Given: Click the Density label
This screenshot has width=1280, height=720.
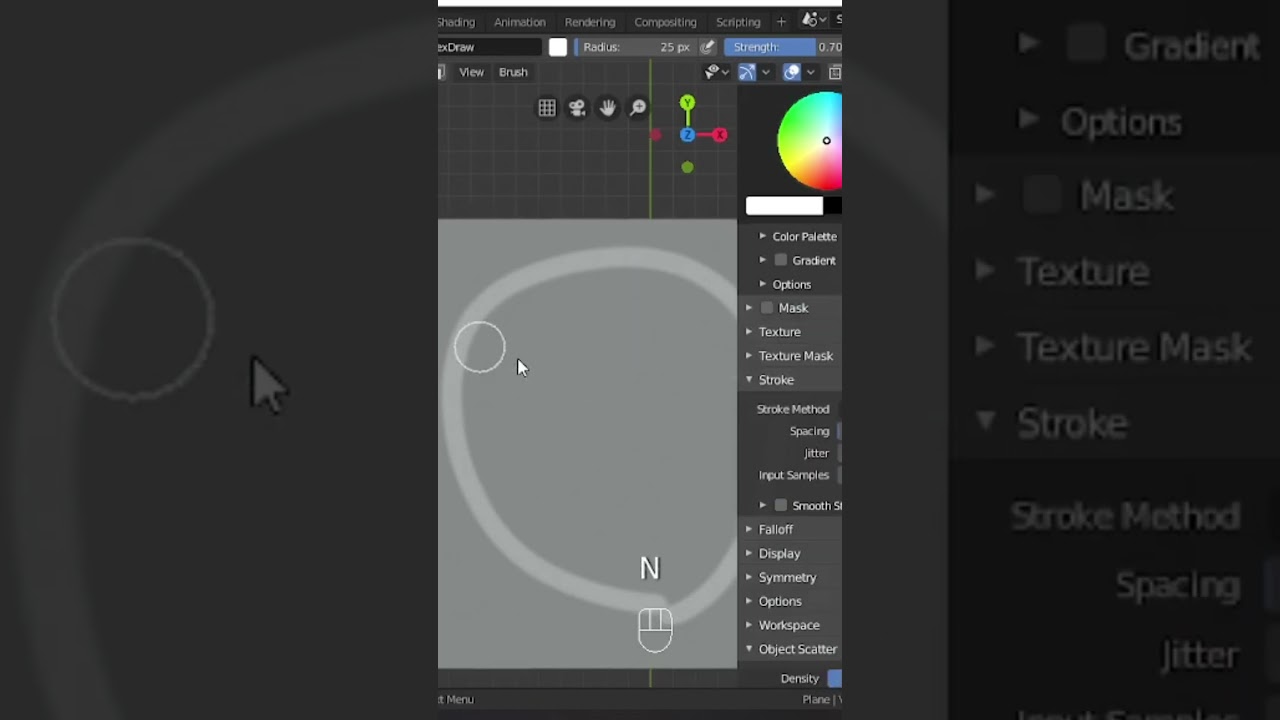Looking at the screenshot, I should click(x=799, y=678).
